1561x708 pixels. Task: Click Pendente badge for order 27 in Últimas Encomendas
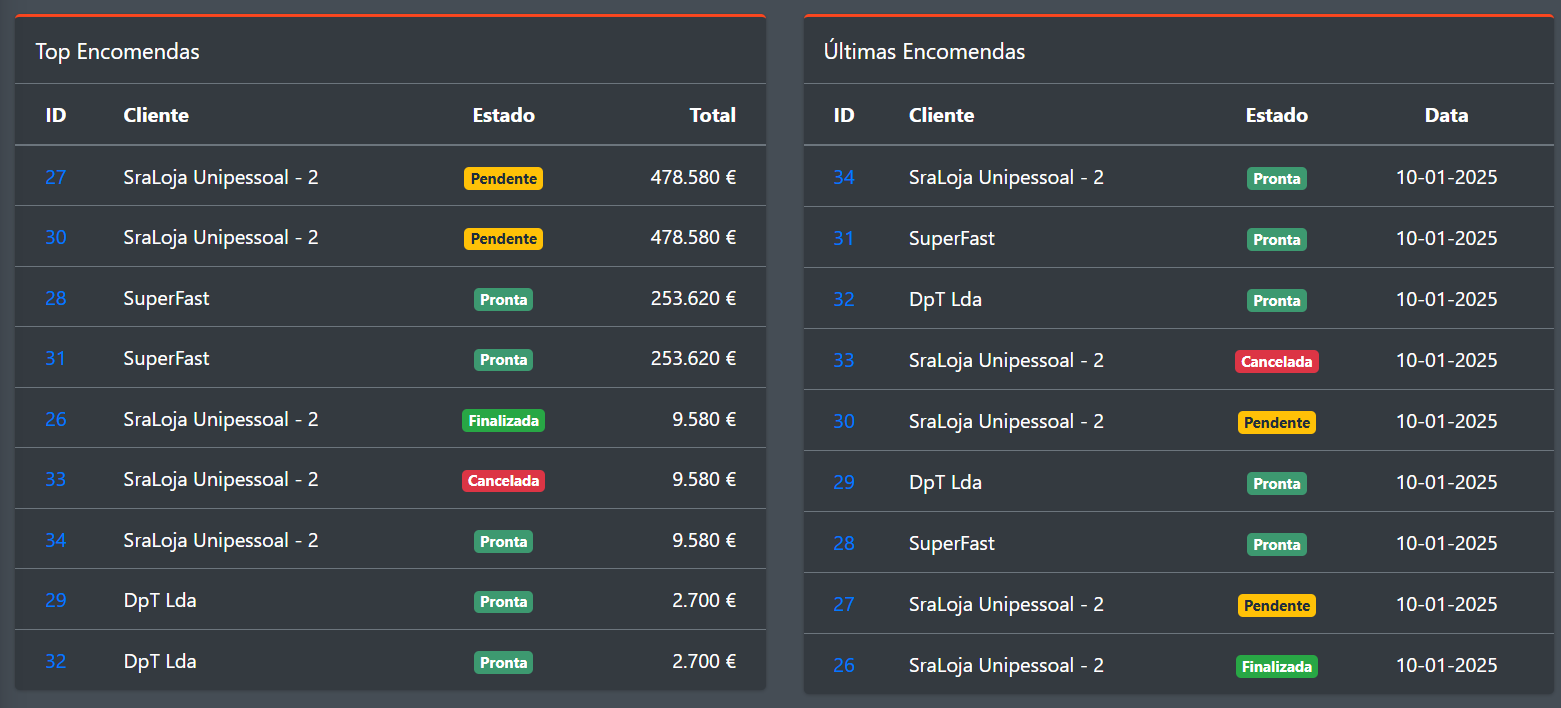point(1276,605)
